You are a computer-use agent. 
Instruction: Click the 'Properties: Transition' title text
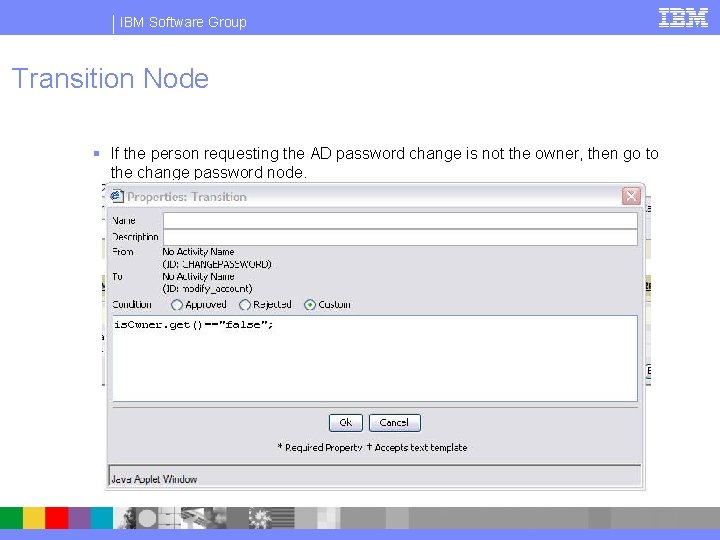187,197
